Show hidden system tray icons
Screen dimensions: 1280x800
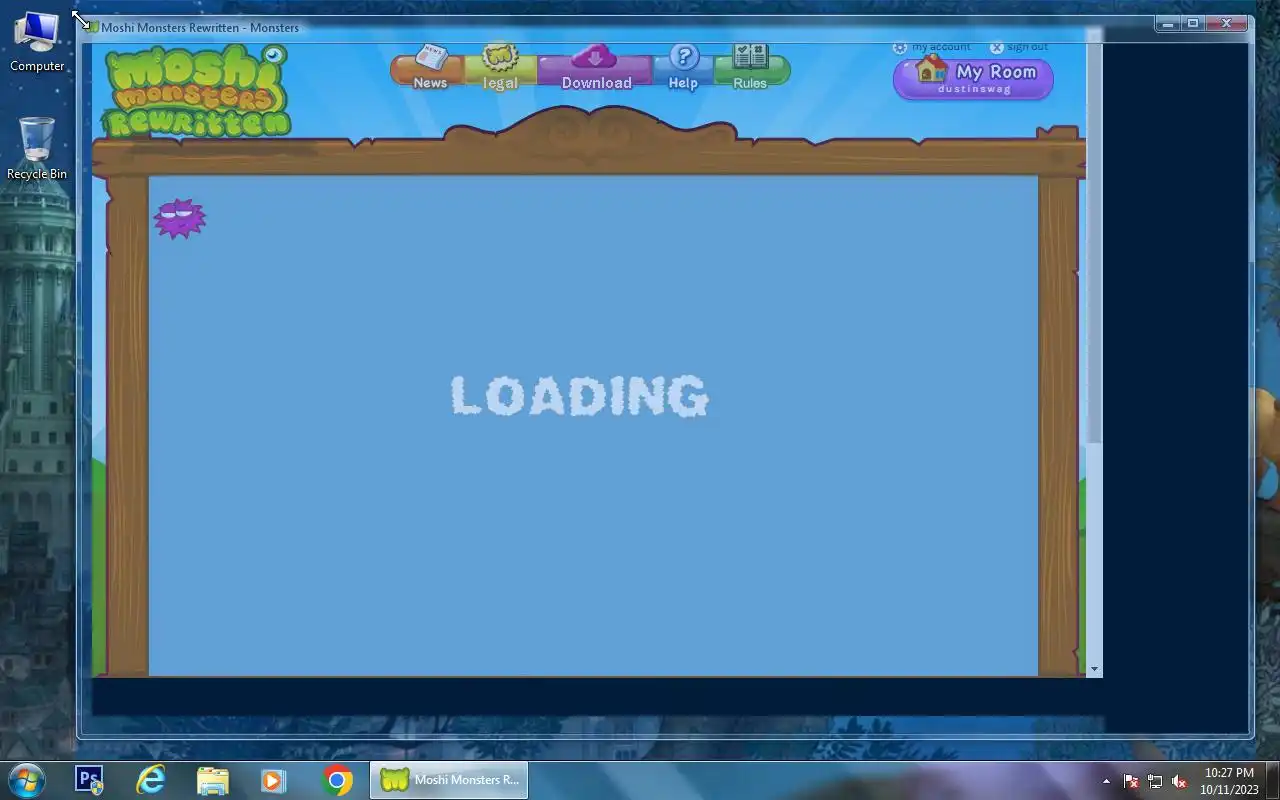[1106, 781]
